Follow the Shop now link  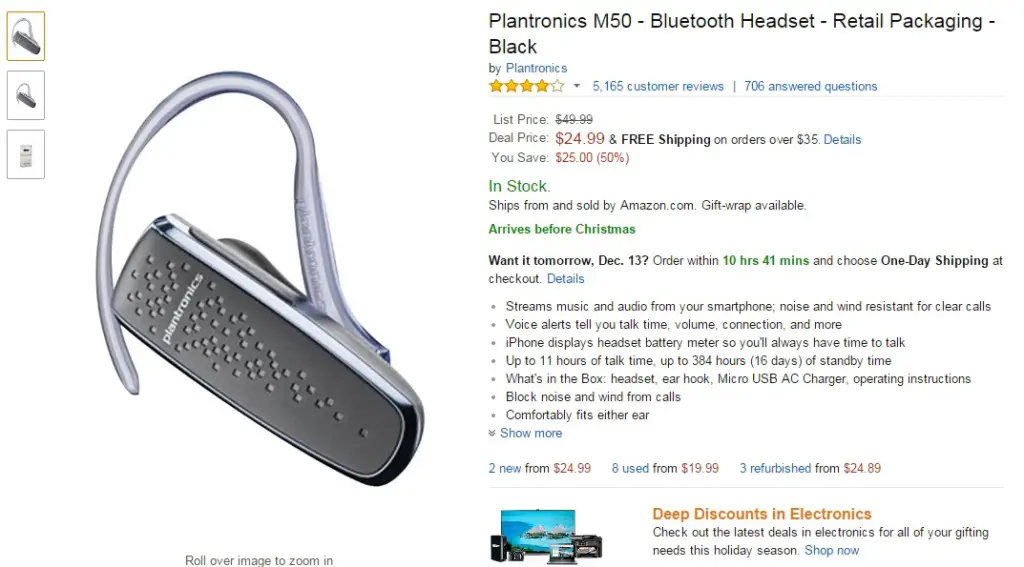831,551
